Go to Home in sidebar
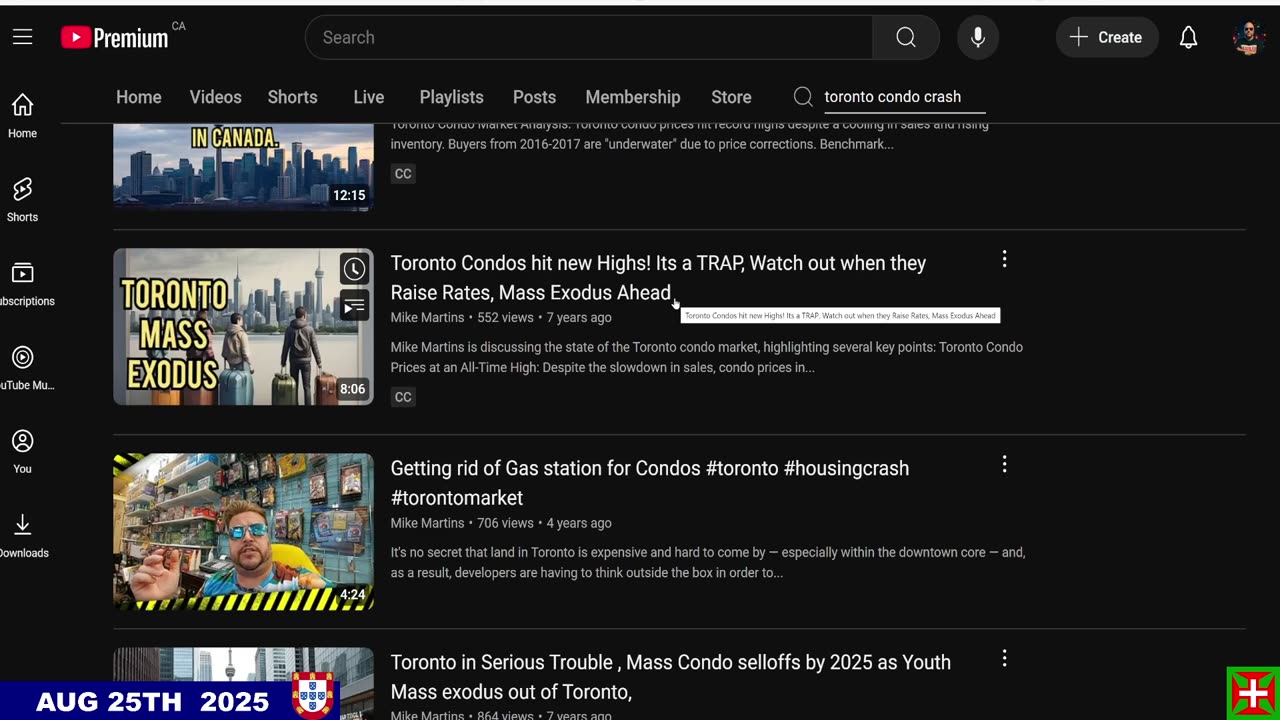This screenshot has height=720, width=1280. (22, 116)
